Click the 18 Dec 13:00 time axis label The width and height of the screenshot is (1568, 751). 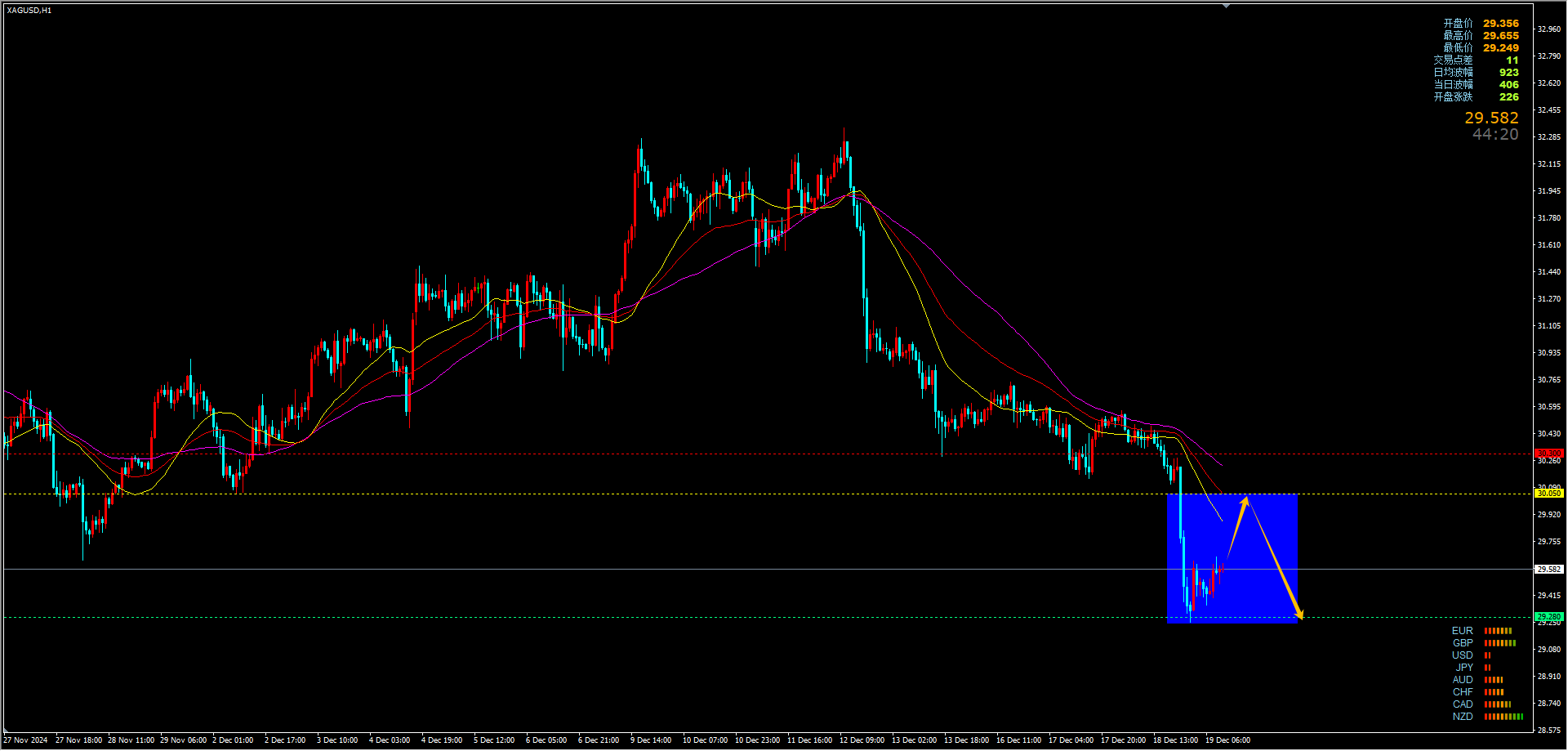(1175, 740)
